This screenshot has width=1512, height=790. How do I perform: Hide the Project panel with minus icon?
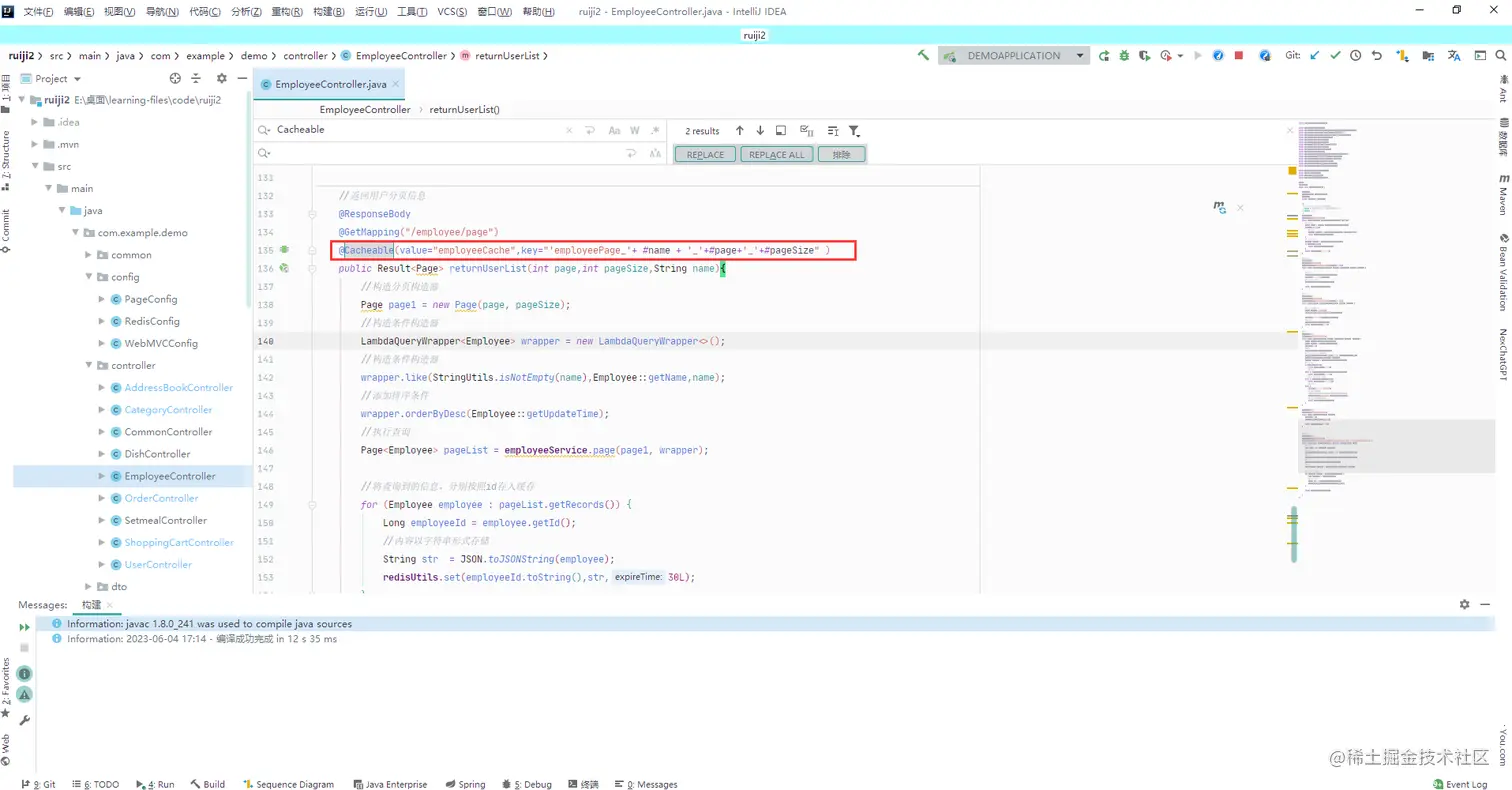coord(242,78)
